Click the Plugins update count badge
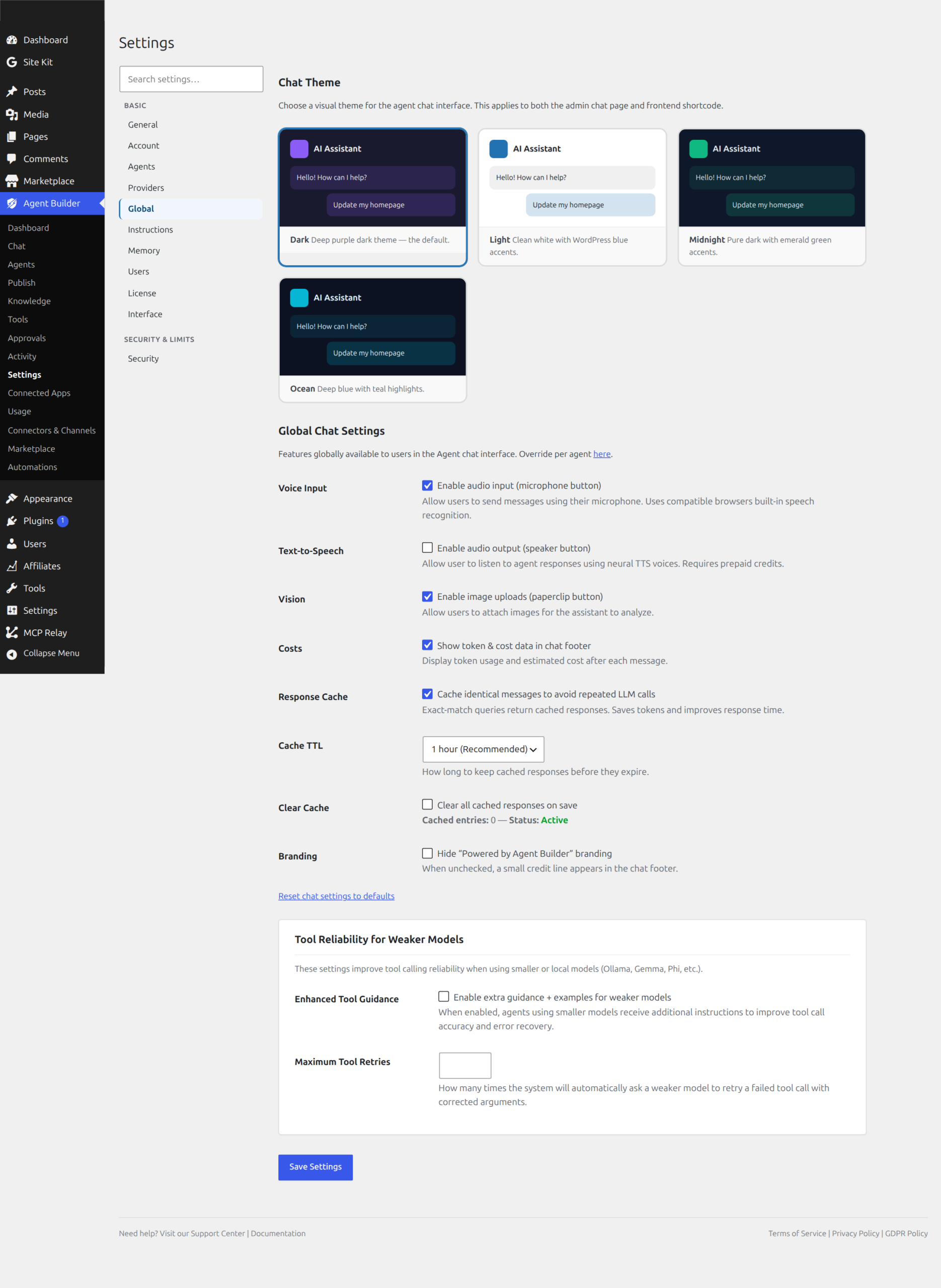Viewport: 941px width, 1288px height. [63, 521]
